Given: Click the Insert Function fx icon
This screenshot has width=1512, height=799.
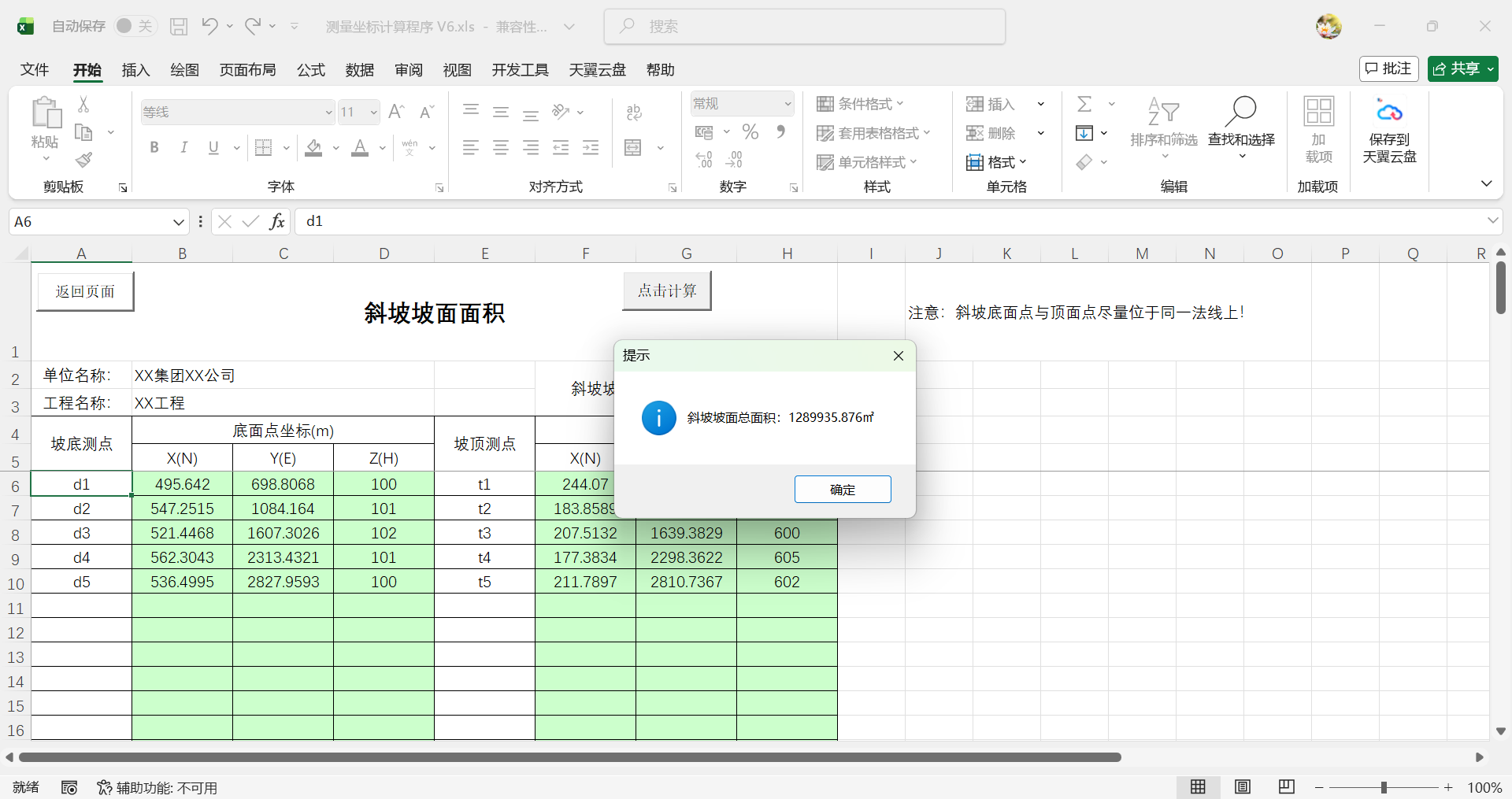Looking at the screenshot, I should tap(276, 222).
